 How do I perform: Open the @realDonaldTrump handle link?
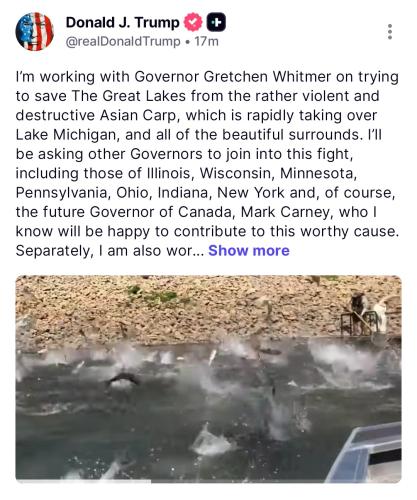click(123, 42)
